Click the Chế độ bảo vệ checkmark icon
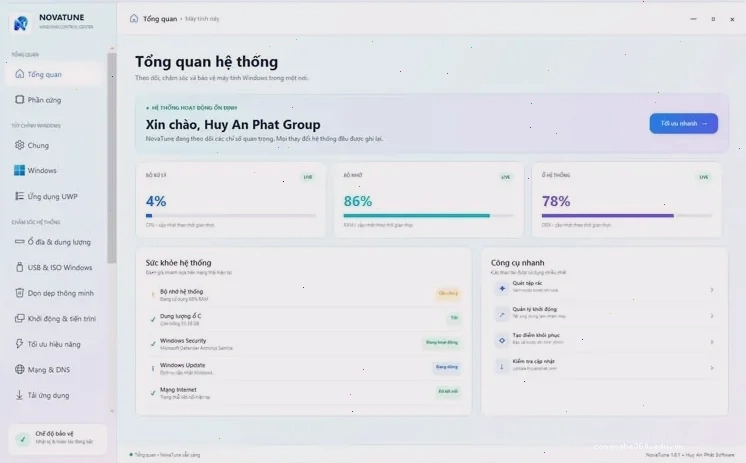 pos(22,439)
